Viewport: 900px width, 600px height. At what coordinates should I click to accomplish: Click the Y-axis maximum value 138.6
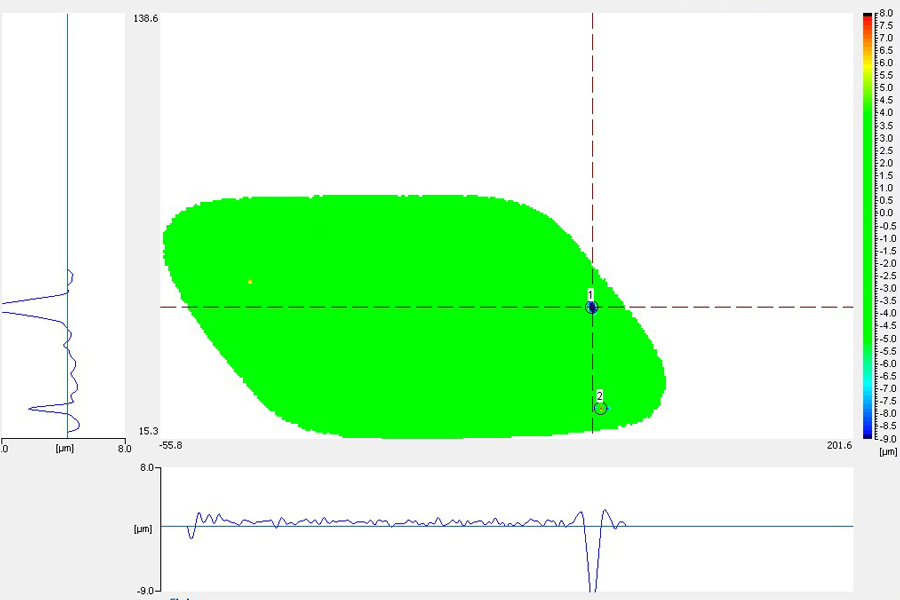click(x=145, y=19)
